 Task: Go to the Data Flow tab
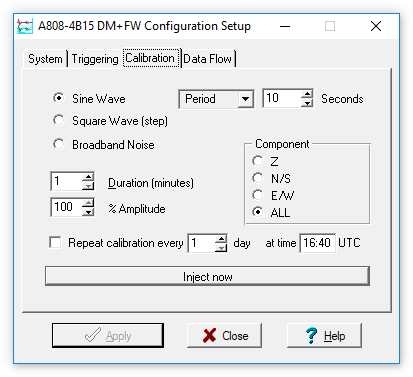click(x=207, y=59)
